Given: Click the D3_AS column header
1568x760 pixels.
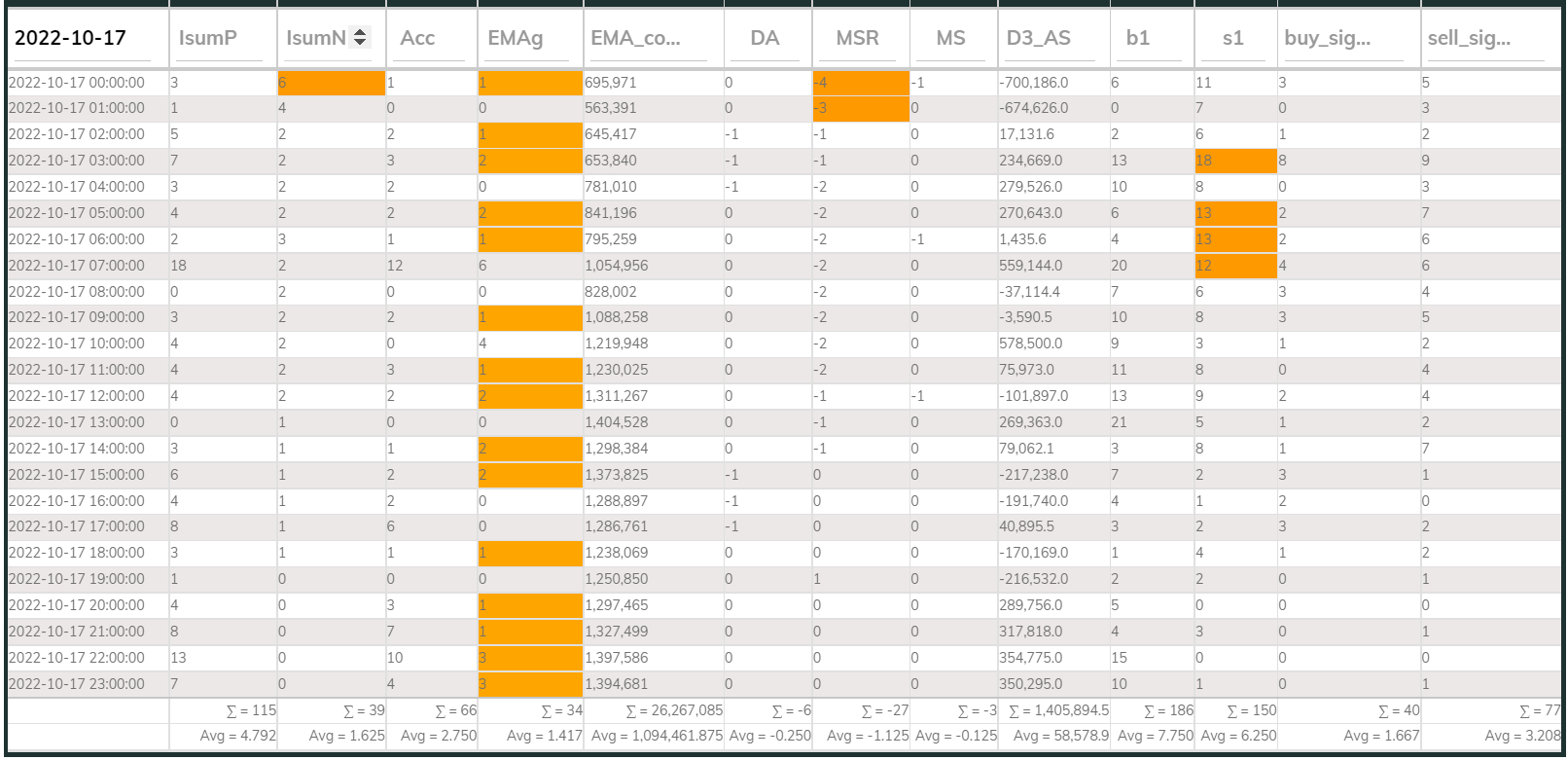Looking at the screenshot, I should click(x=1038, y=38).
